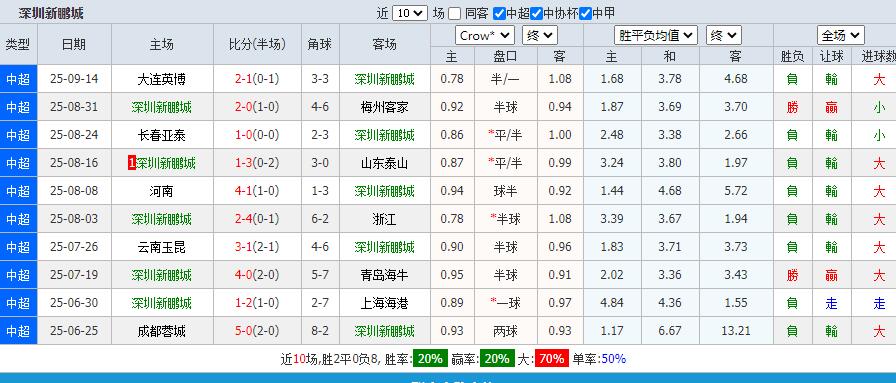Open the 全场 dropdown
The height and width of the screenshot is (383, 896).
pyautogui.click(x=841, y=35)
